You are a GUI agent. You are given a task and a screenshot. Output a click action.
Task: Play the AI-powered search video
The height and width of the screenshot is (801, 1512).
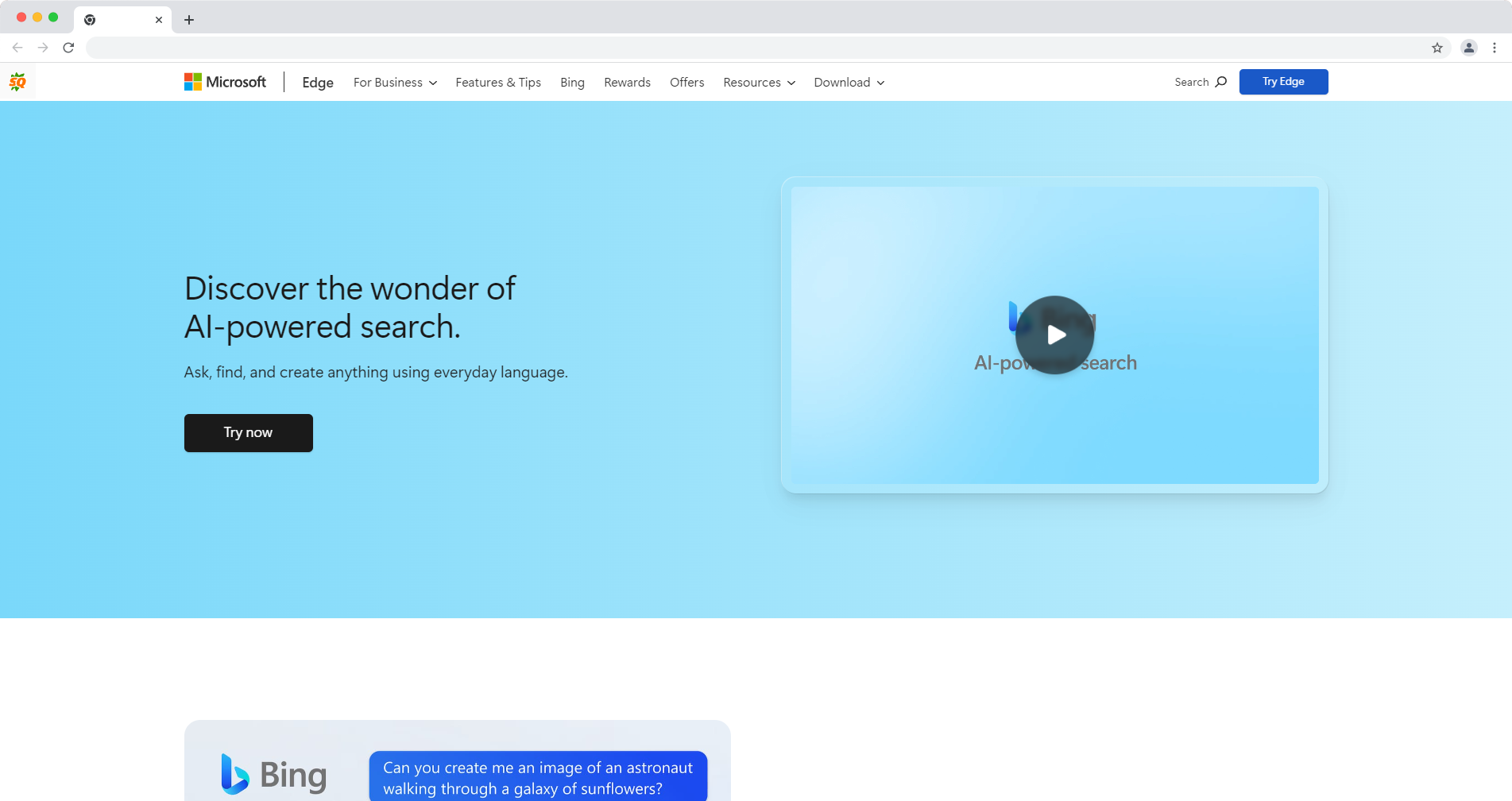click(1054, 335)
